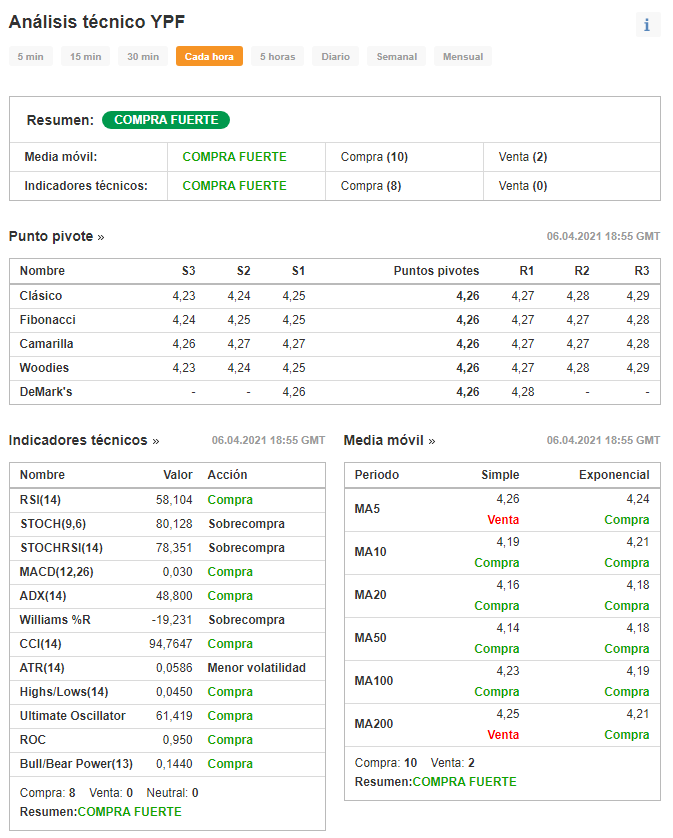This screenshot has height=838, width=673.
Task: Click the Fibonacci pivot row name
Action: pyautogui.click(x=48, y=320)
